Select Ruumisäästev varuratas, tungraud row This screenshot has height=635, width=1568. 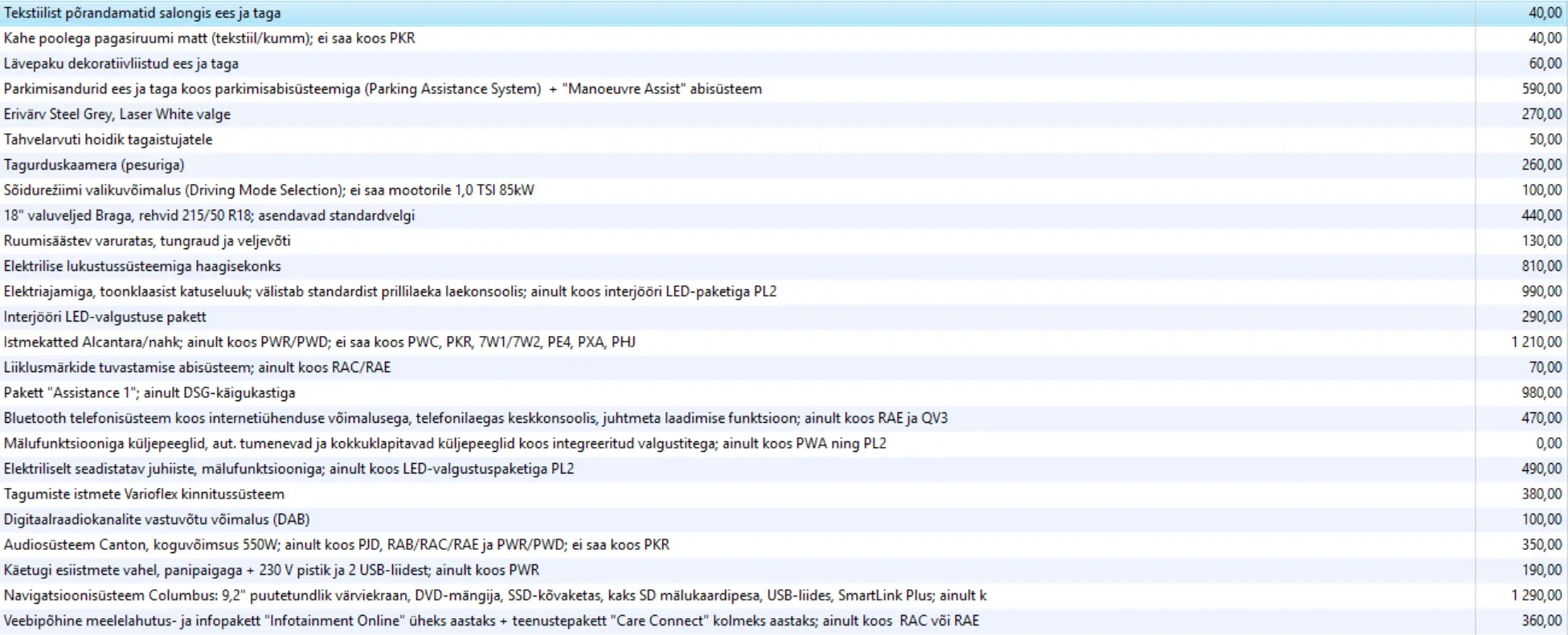pos(147,240)
